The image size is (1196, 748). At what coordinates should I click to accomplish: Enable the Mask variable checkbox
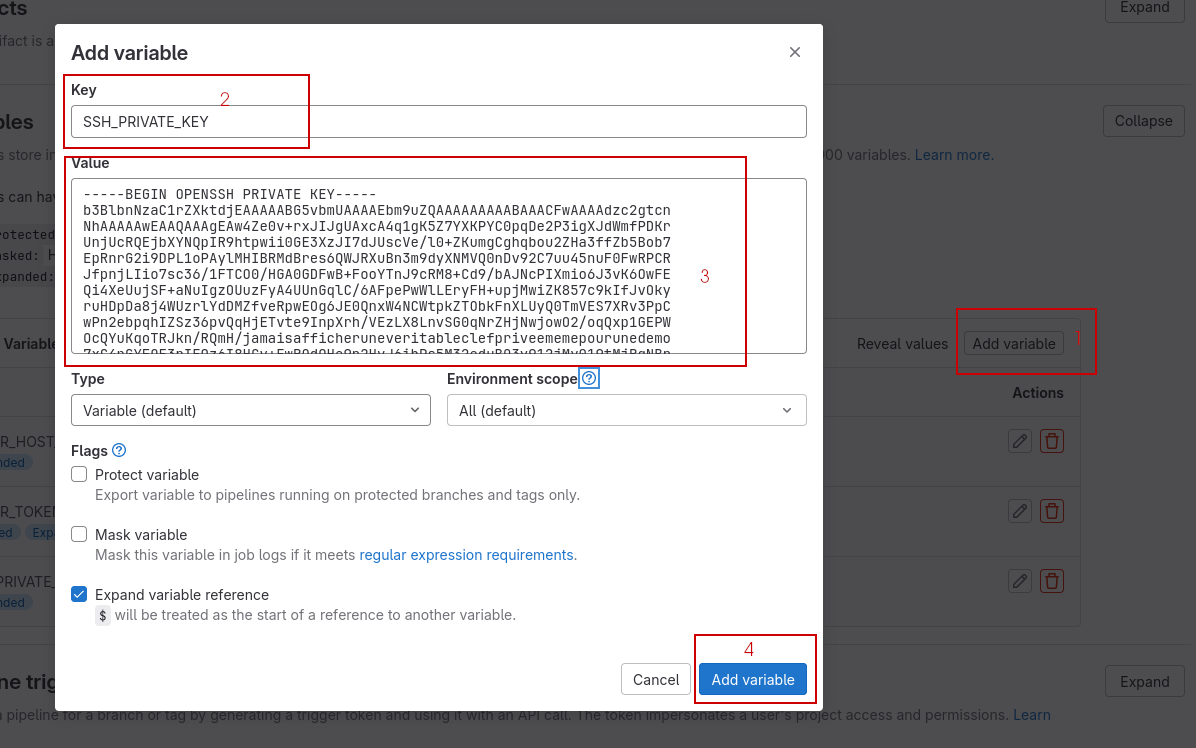(x=80, y=535)
